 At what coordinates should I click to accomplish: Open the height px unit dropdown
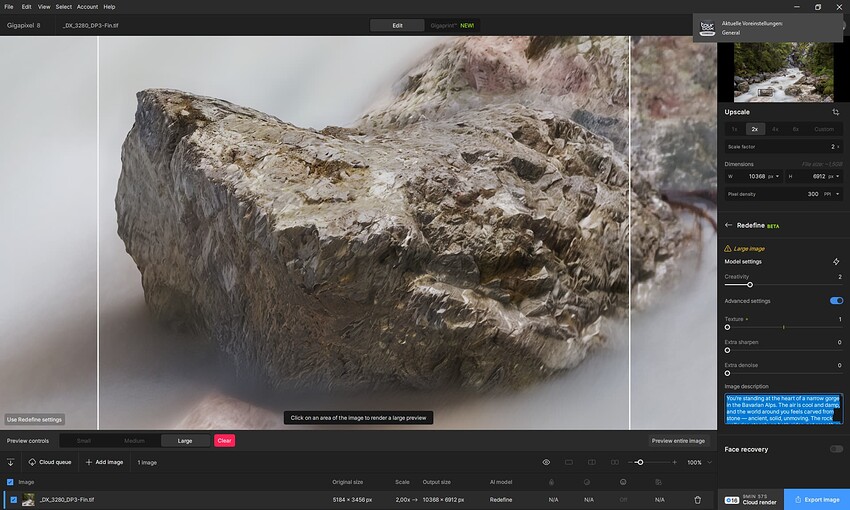pos(834,176)
